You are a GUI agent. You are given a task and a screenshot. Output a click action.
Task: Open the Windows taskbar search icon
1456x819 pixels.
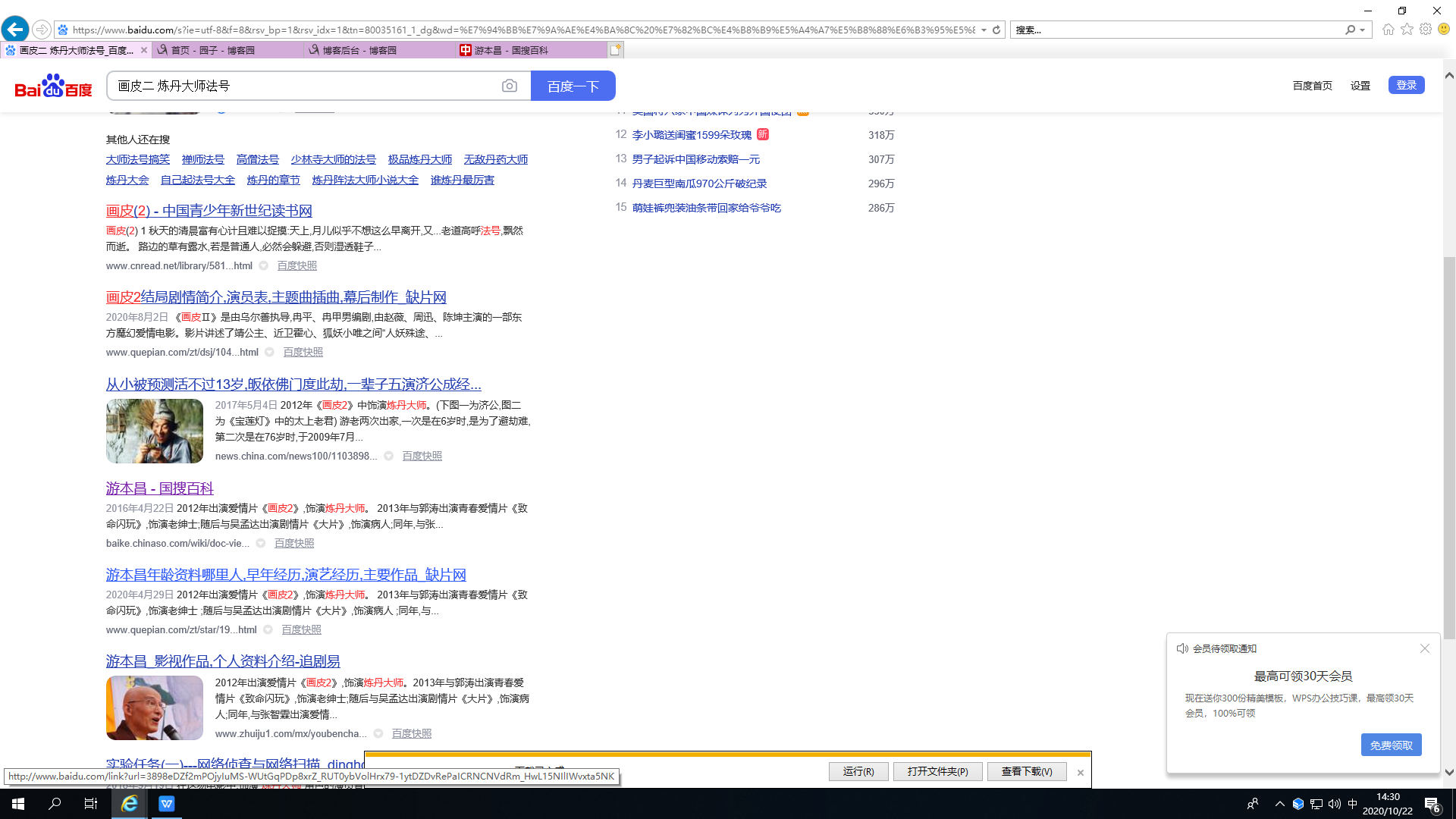pyautogui.click(x=55, y=804)
